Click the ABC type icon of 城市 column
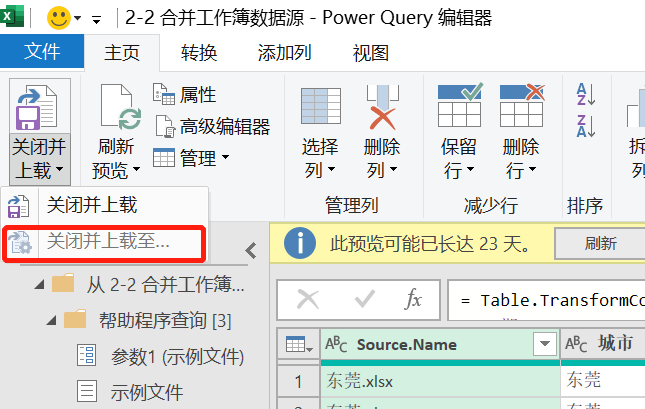The image size is (645, 409). click(576, 344)
